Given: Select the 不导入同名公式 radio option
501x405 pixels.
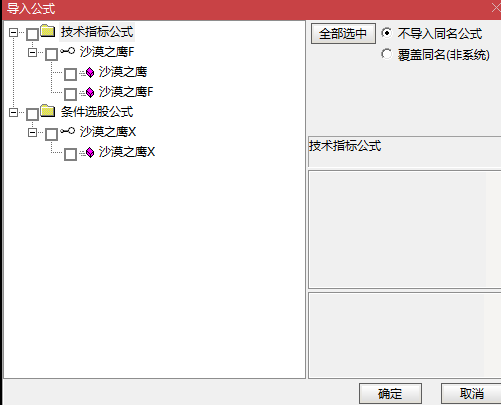Looking at the screenshot, I should click(387, 33).
